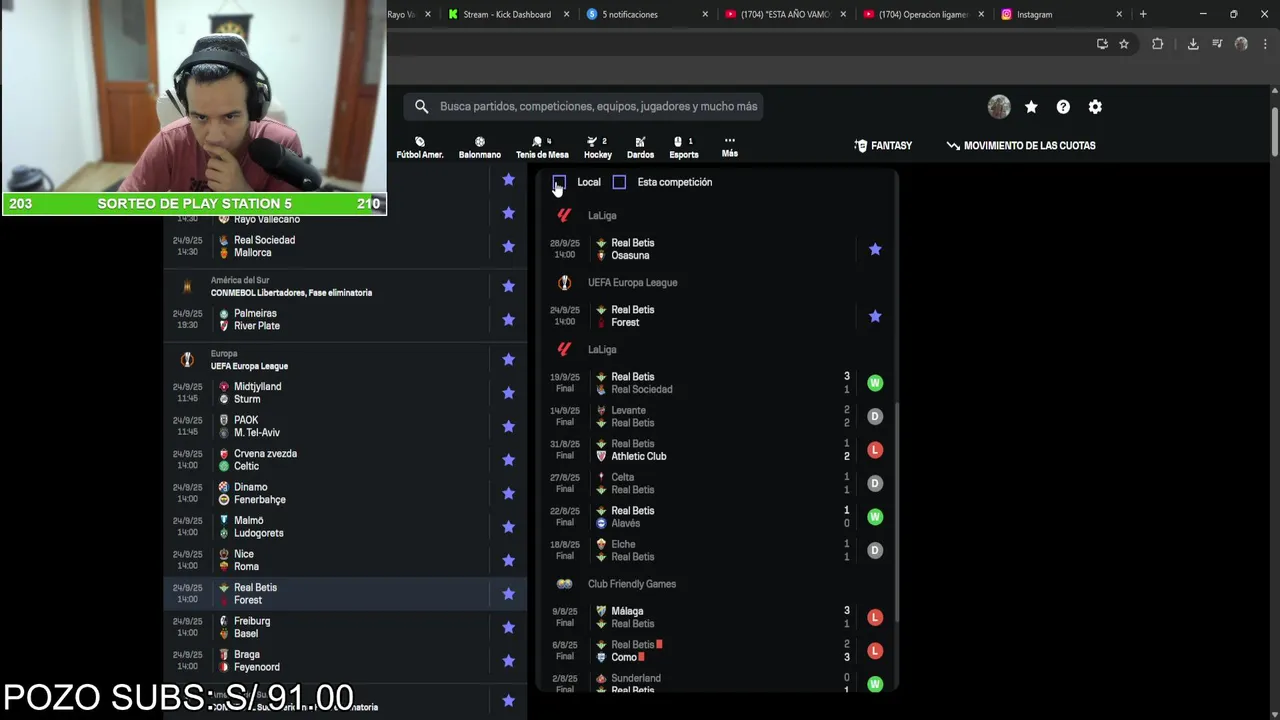
Task: Open MOVIMIENTO DE LAS CUOTAS
Action: coord(1021,146)
